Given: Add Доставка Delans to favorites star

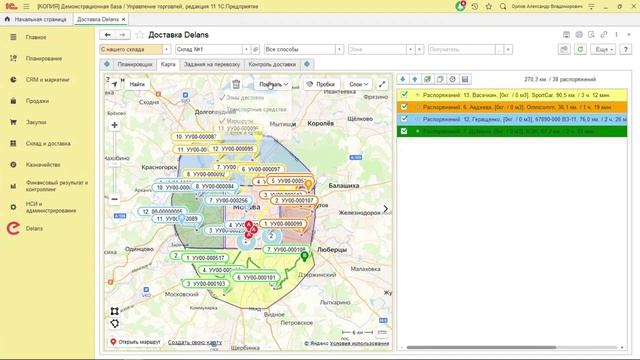Looking at the screenshot, I should tap(140, 35).
